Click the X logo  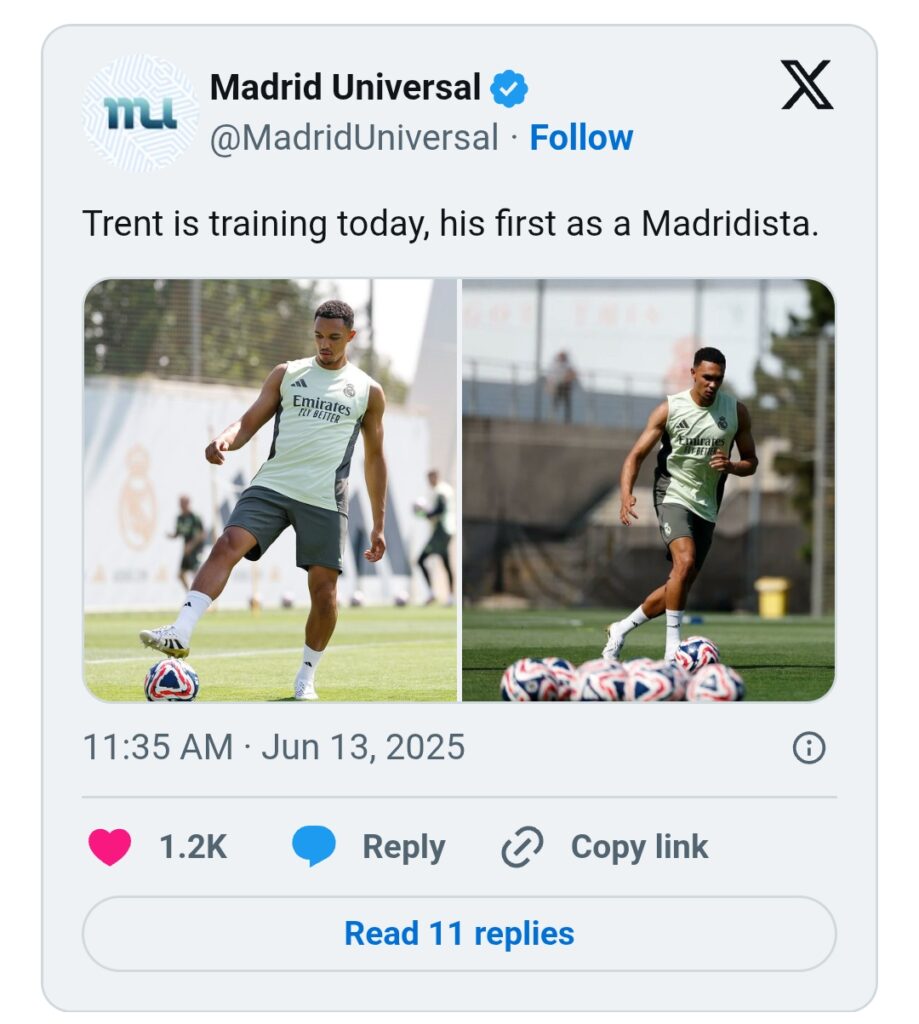(x=806, y=86)
